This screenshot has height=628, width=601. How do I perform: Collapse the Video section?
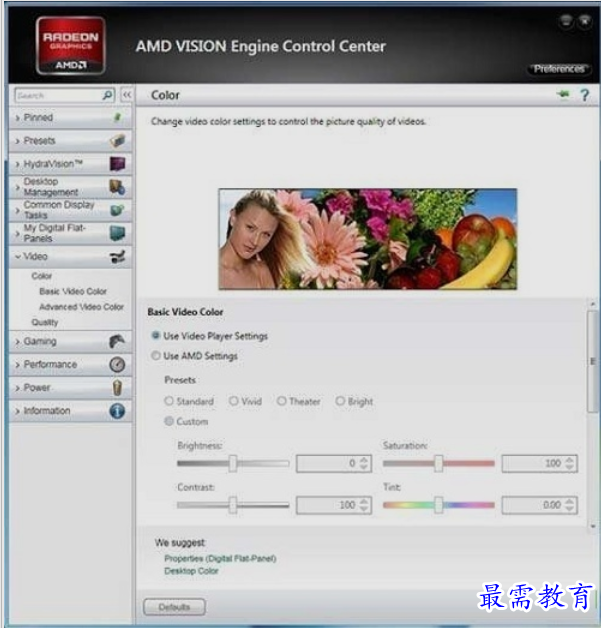(70, 256)
